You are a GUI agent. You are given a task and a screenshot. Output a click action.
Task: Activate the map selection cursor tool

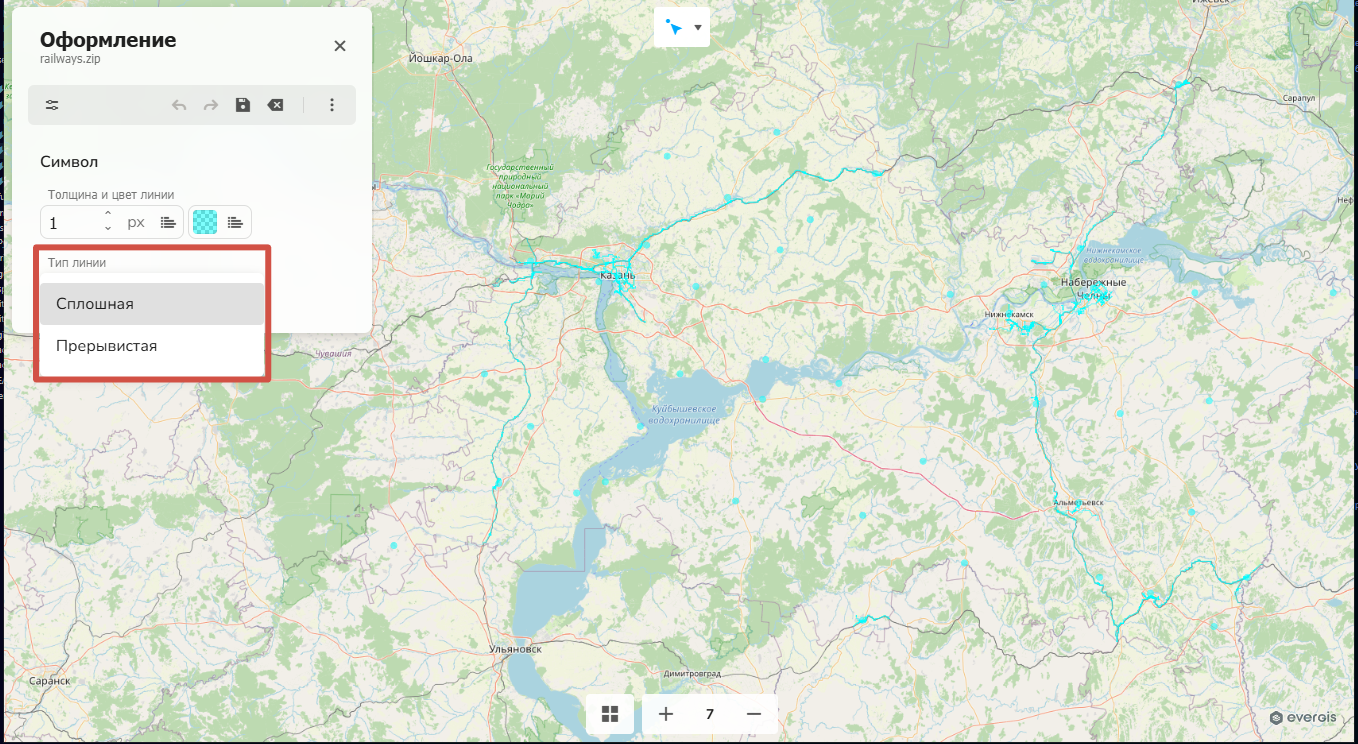[673, 28]
